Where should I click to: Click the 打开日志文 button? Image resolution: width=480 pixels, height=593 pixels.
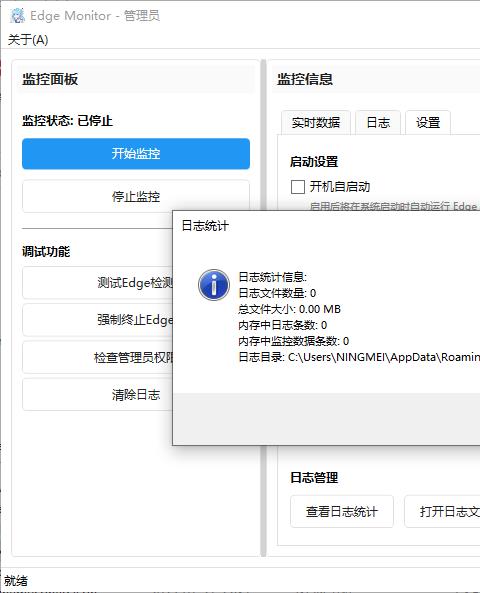point(443,512)
